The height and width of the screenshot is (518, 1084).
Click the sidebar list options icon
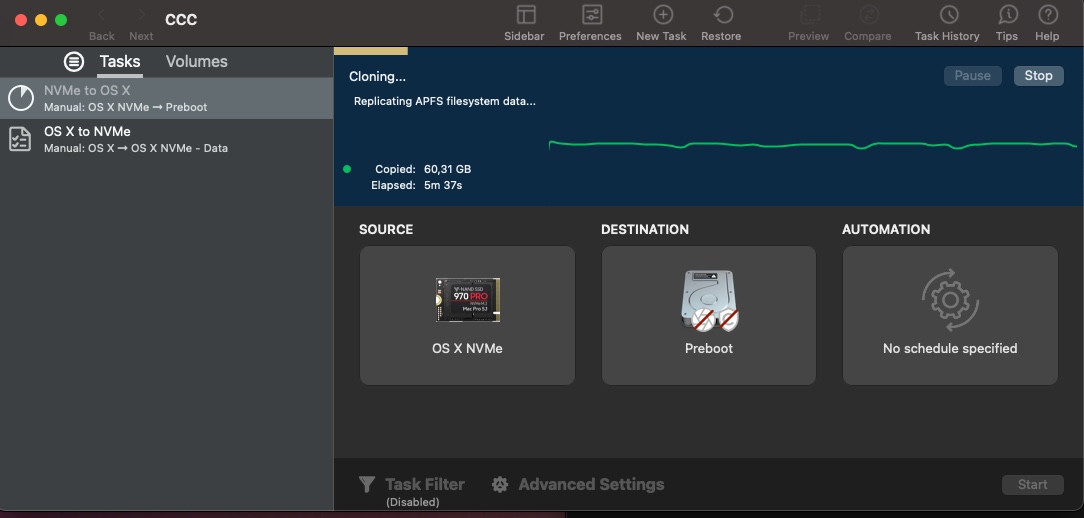74,62
